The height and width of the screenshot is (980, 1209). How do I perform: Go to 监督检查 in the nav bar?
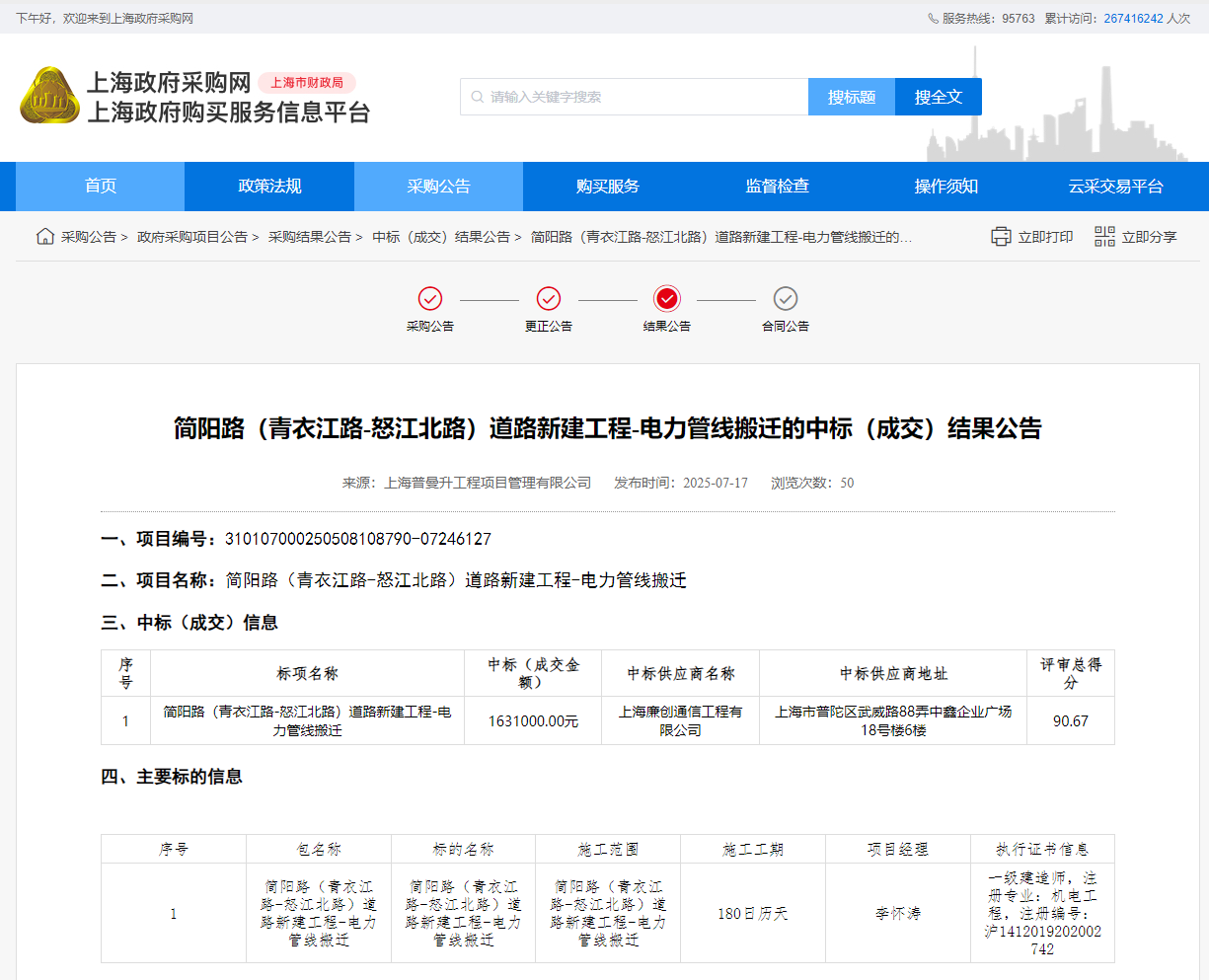click(x=777, y=187)
